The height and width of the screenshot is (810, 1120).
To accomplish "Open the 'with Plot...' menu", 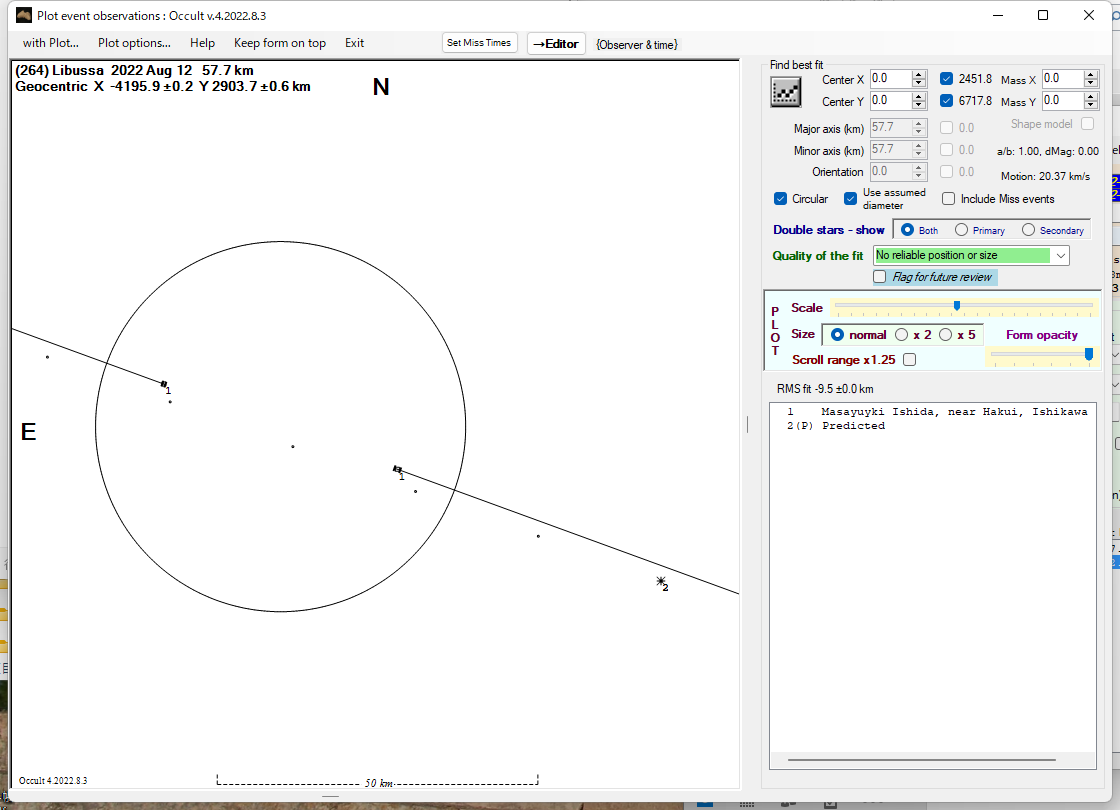I will click(51, 43).
